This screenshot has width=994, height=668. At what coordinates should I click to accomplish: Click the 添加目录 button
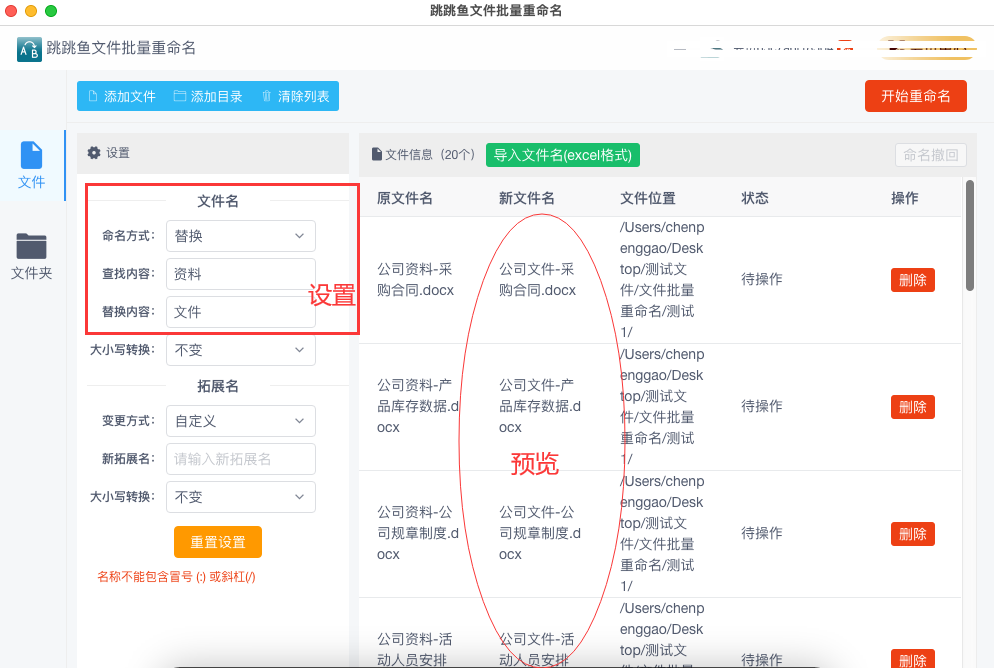(x=209, y=96)
